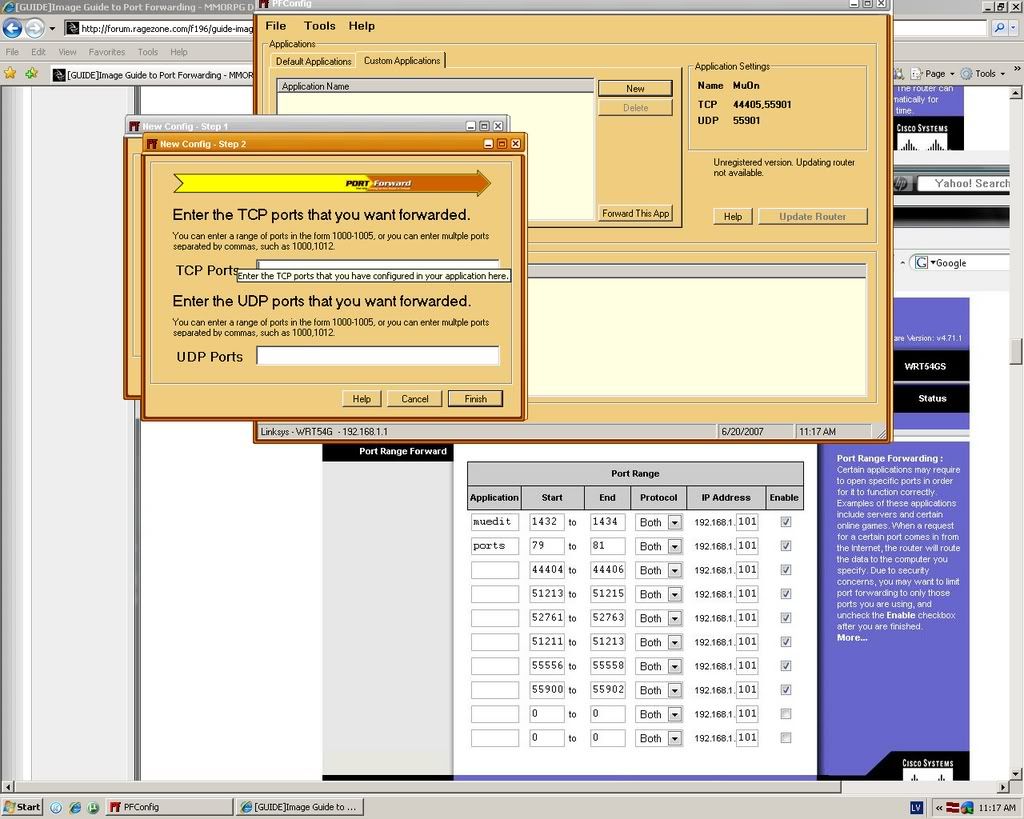Open Protocol dropdown for the muedit row
The image size is (1024, 819).
click(674, 522)
